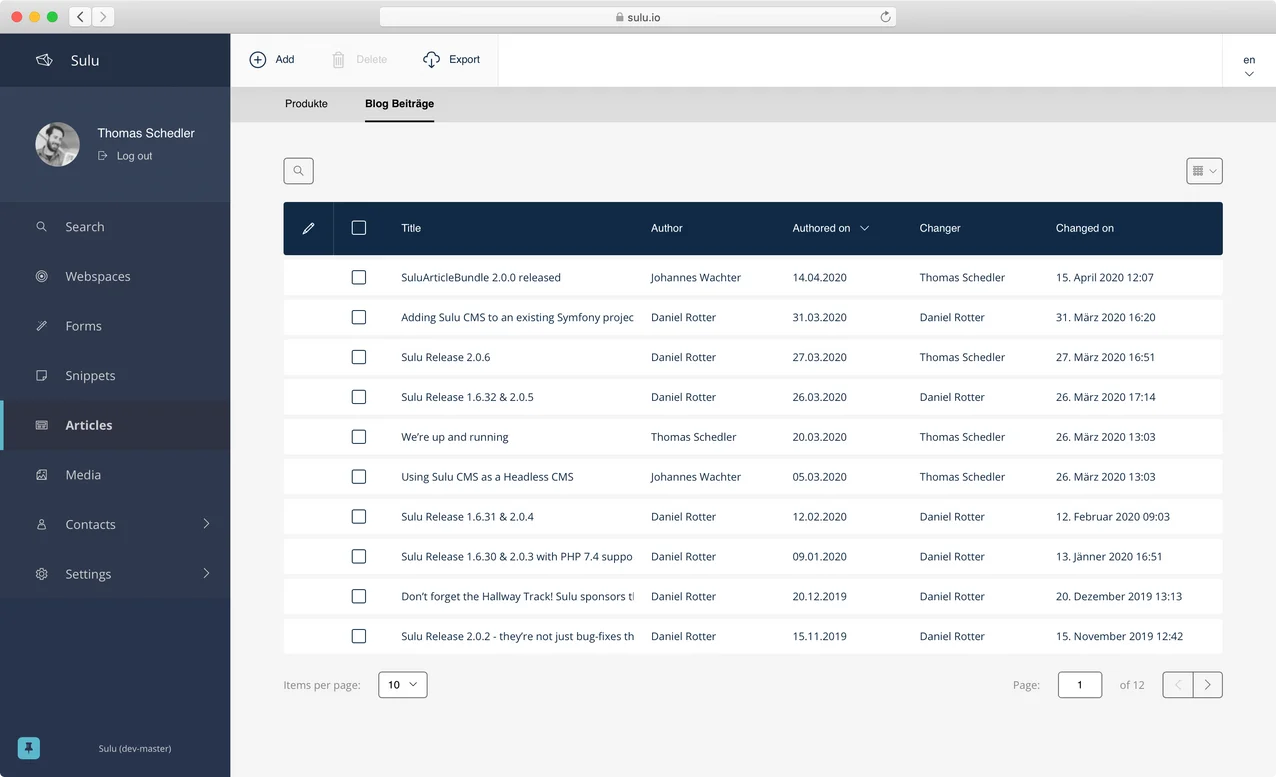Open the Media section in sidebar

pyautogui.click(x=83, y=475)
